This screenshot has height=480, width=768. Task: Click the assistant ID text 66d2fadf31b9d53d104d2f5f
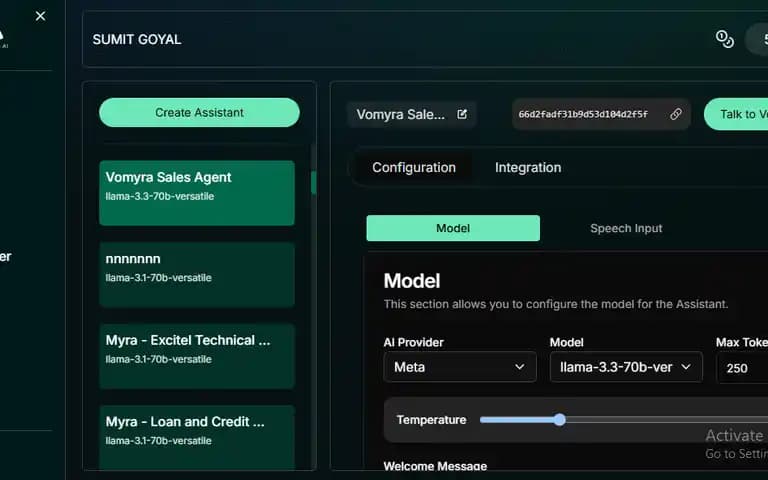[583, 115]
